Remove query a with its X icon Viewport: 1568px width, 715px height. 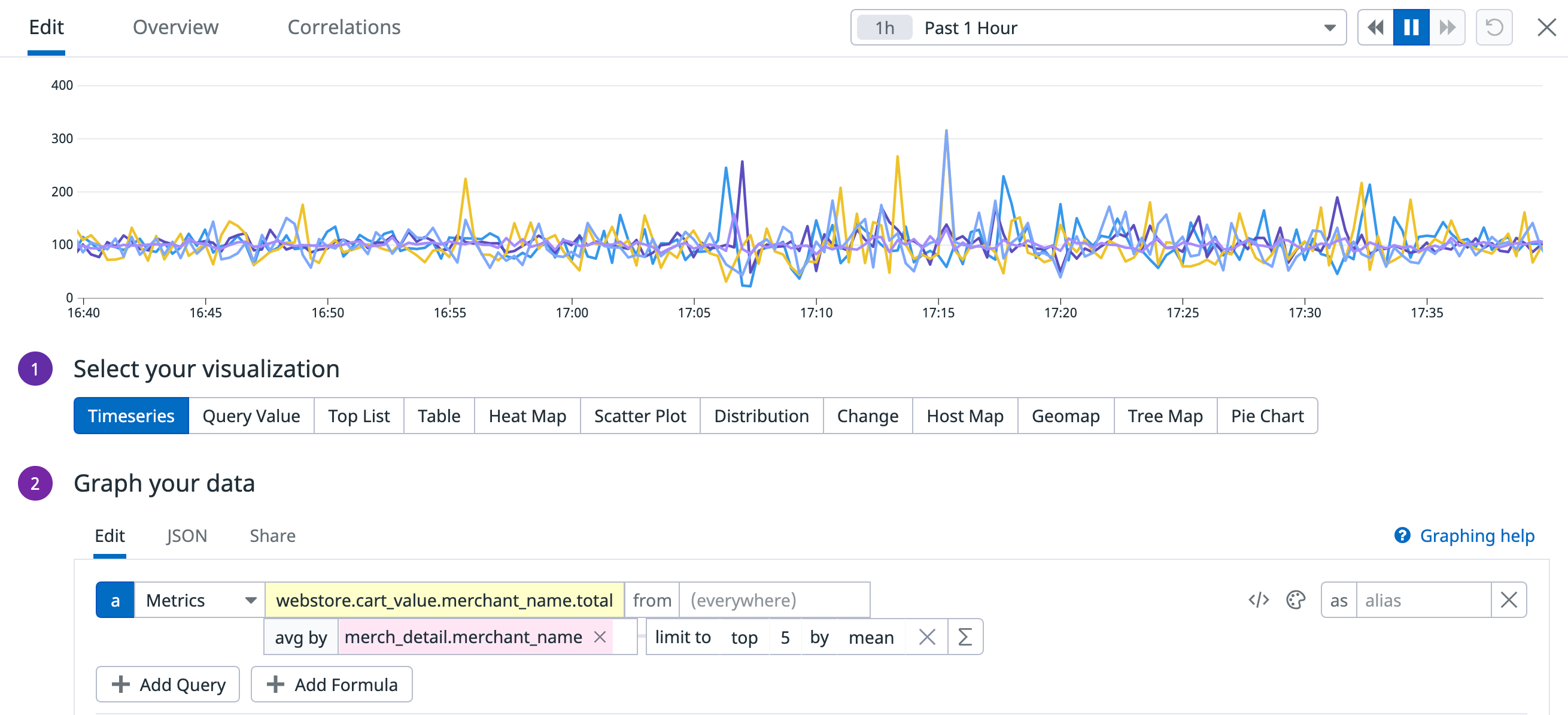pyautogui.click(x=1509, y=600)
